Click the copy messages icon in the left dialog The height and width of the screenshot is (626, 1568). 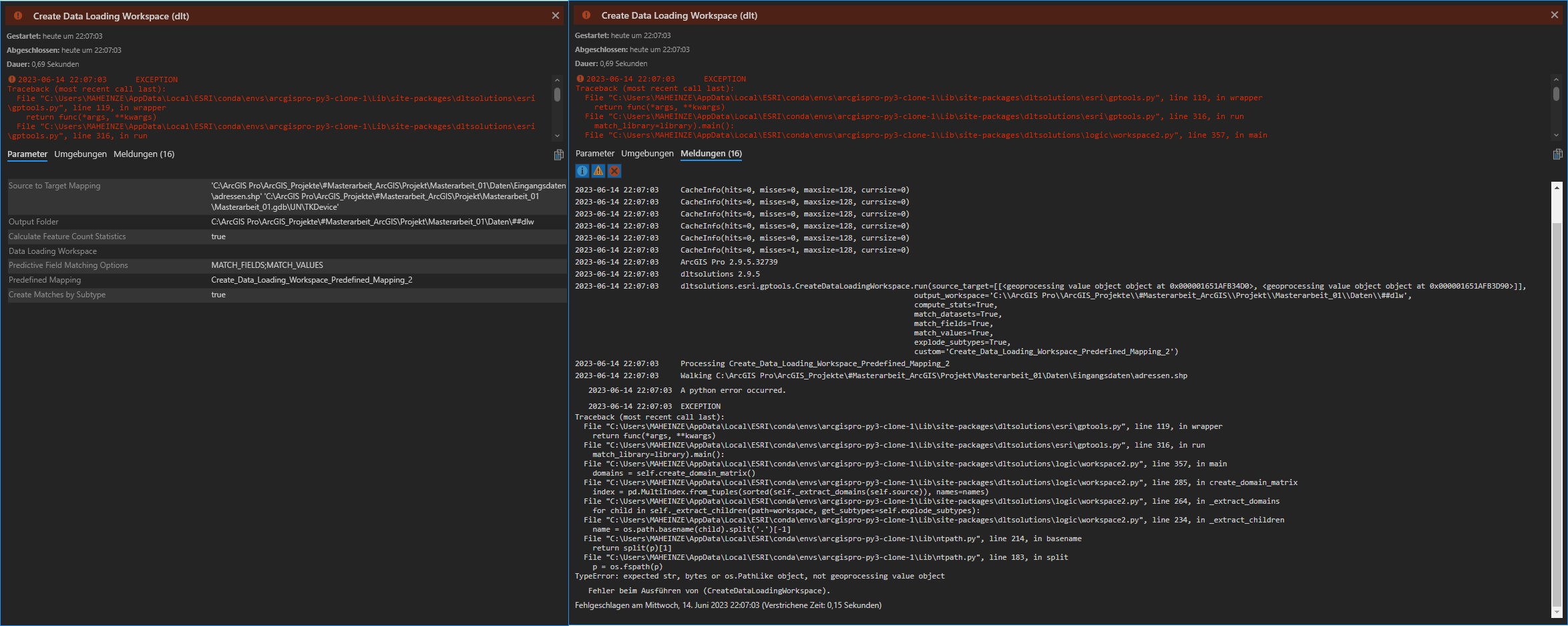click(559, 155)
